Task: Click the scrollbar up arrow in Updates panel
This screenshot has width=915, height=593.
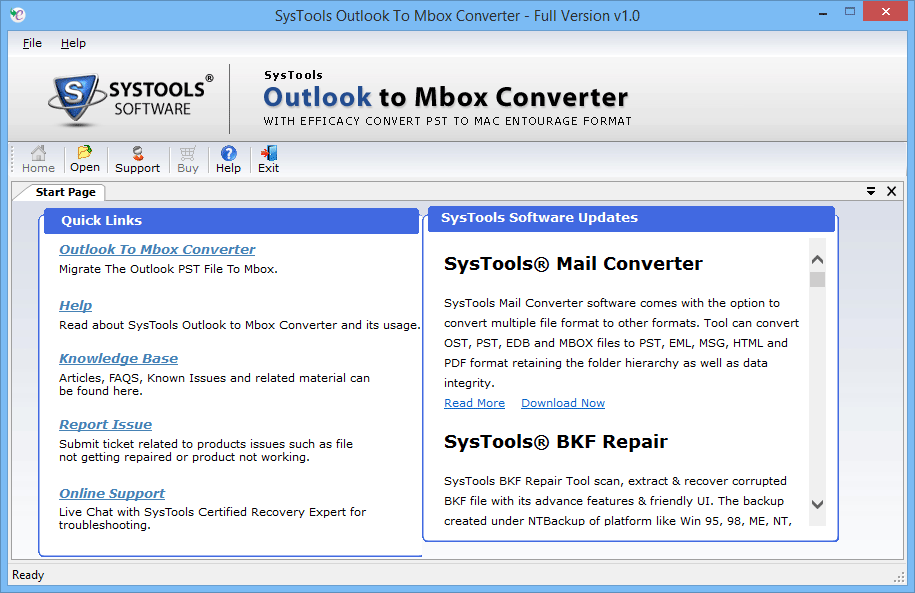Action: click(817, 257)
